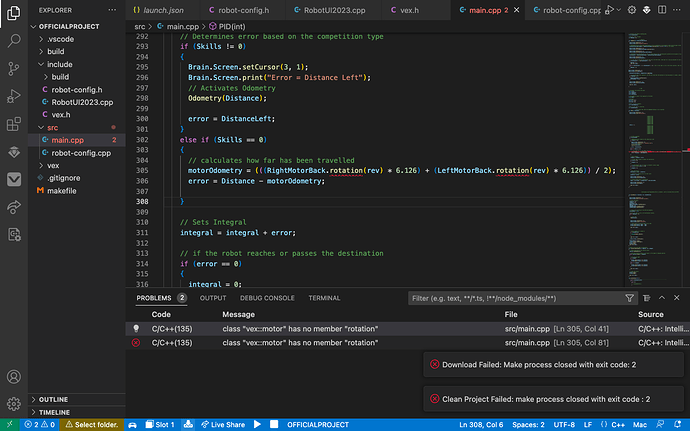Choose Slot 1 in status bar
This screenshot has height=431, width=690.
pos(160,425)
